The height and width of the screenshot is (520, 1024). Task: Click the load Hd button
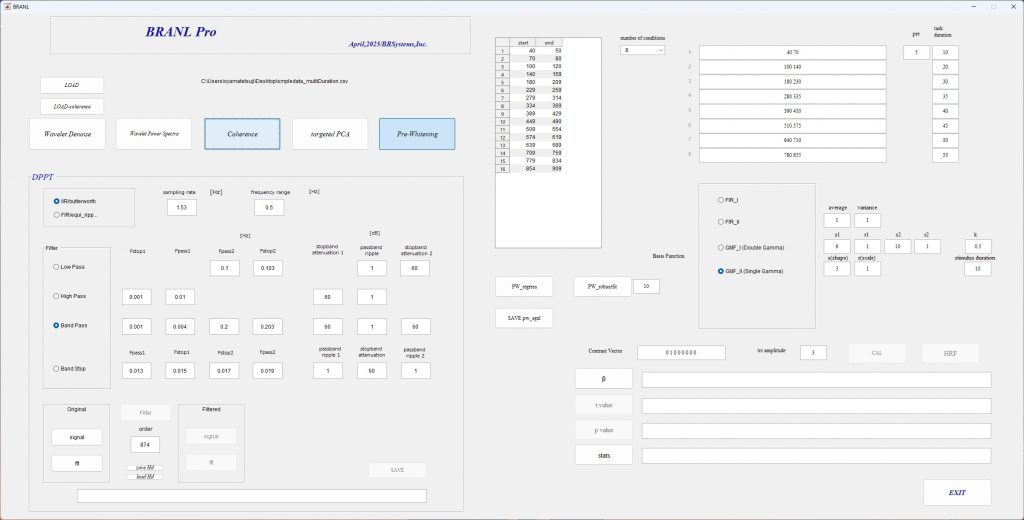pos(146,477)
